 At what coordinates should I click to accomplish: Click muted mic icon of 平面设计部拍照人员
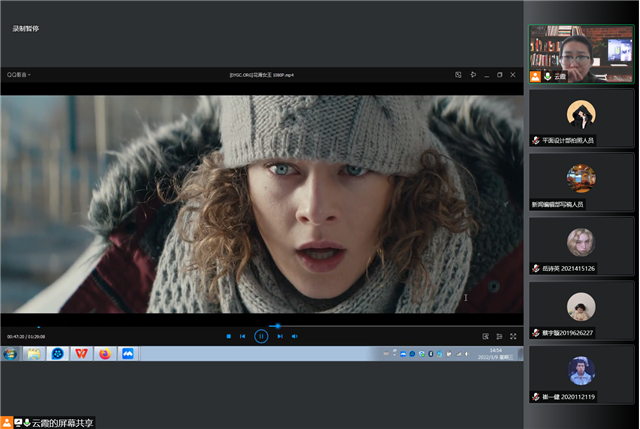coord(536,140)
